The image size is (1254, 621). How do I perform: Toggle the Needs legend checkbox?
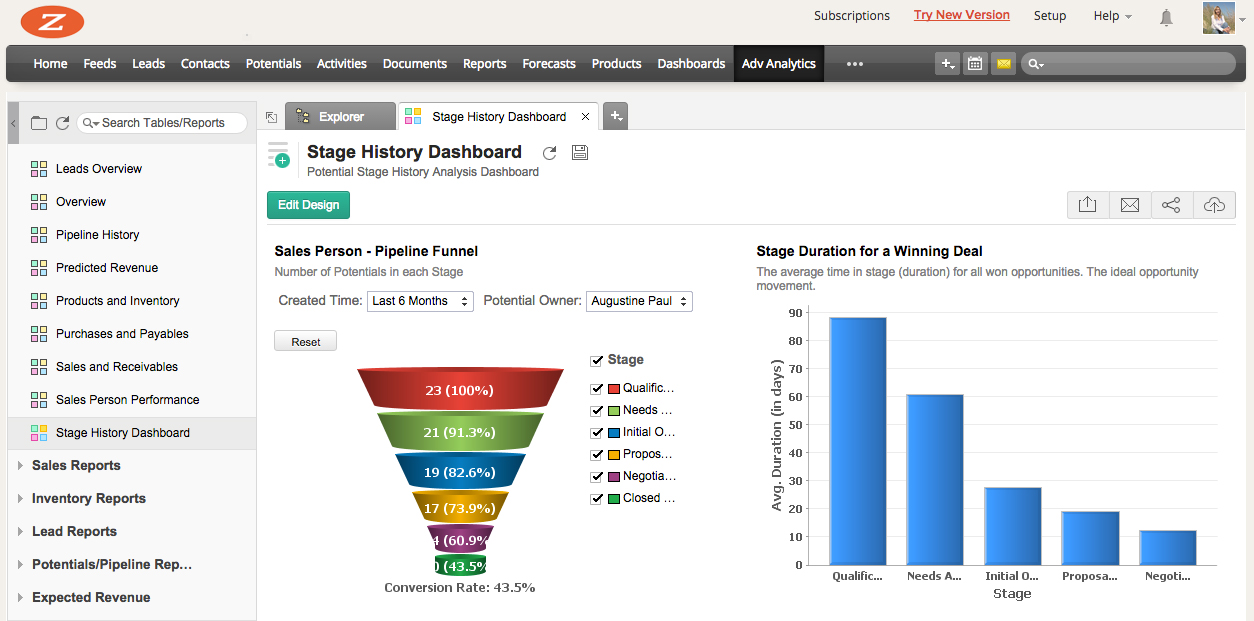point(597,410)
